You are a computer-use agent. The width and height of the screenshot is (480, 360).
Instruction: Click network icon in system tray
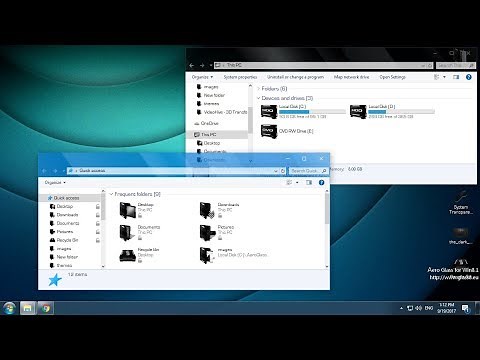click(x=410, y=308)
